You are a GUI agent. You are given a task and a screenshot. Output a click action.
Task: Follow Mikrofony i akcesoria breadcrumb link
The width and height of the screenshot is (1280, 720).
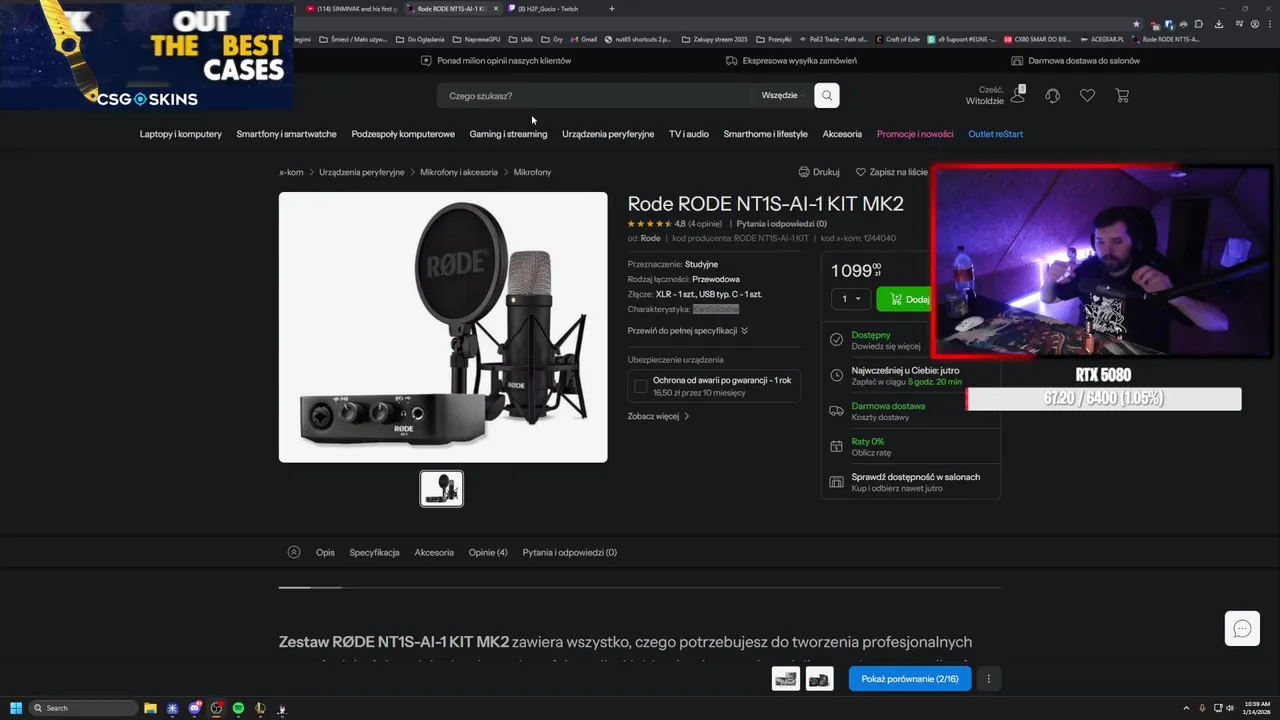click(459, 172)
